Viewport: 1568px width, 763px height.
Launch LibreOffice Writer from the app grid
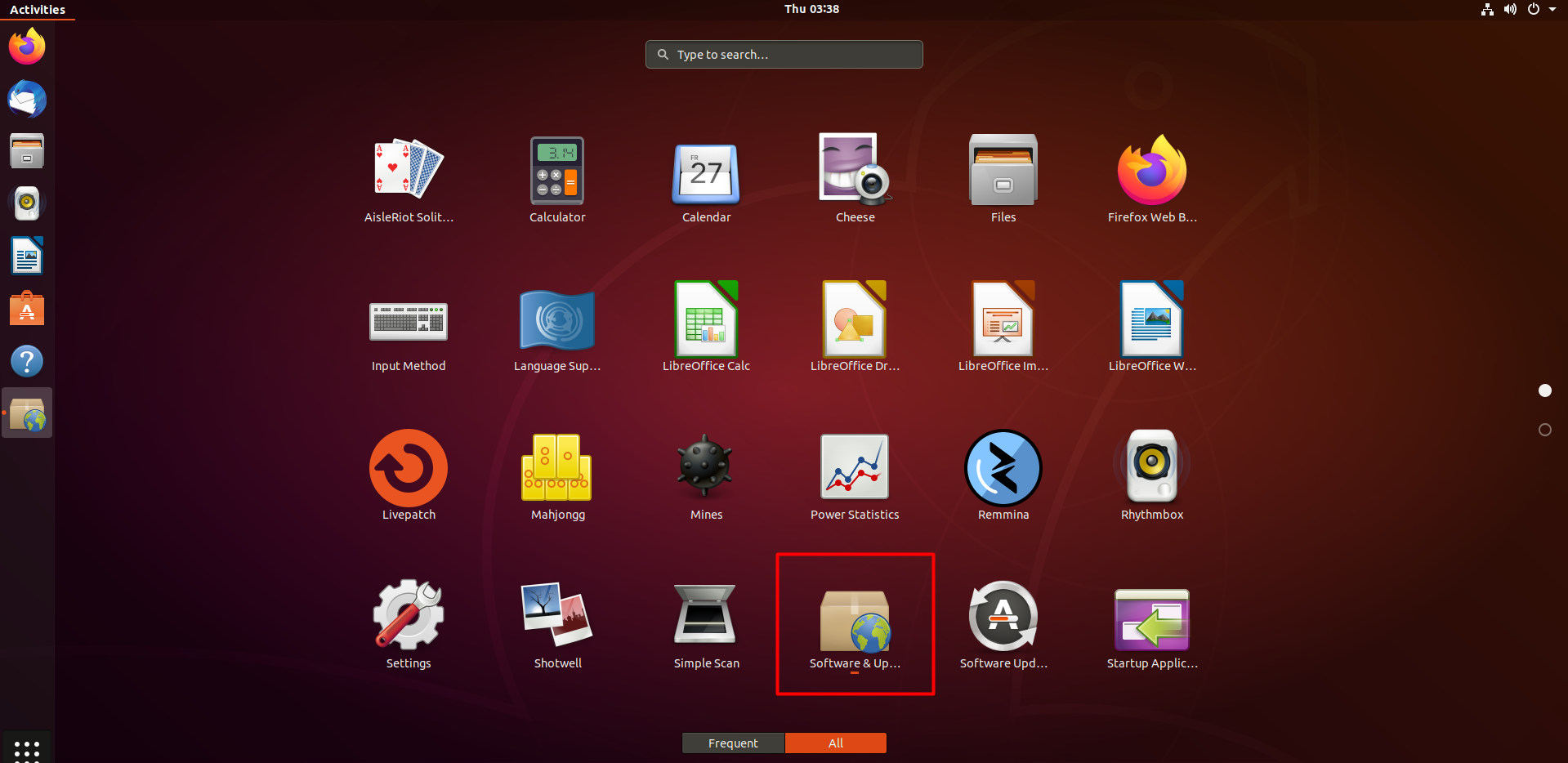1152,328
